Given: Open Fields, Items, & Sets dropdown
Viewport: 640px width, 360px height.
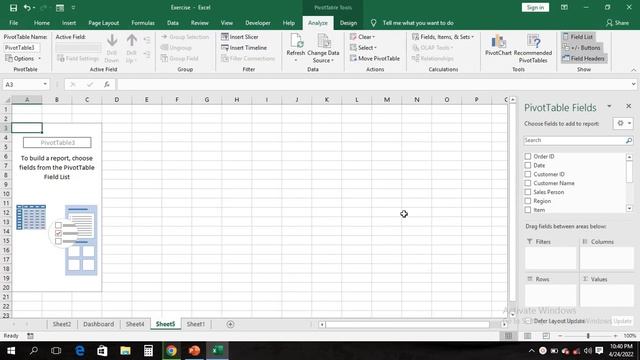Looking at the screenshot, I should coord(443,37).
